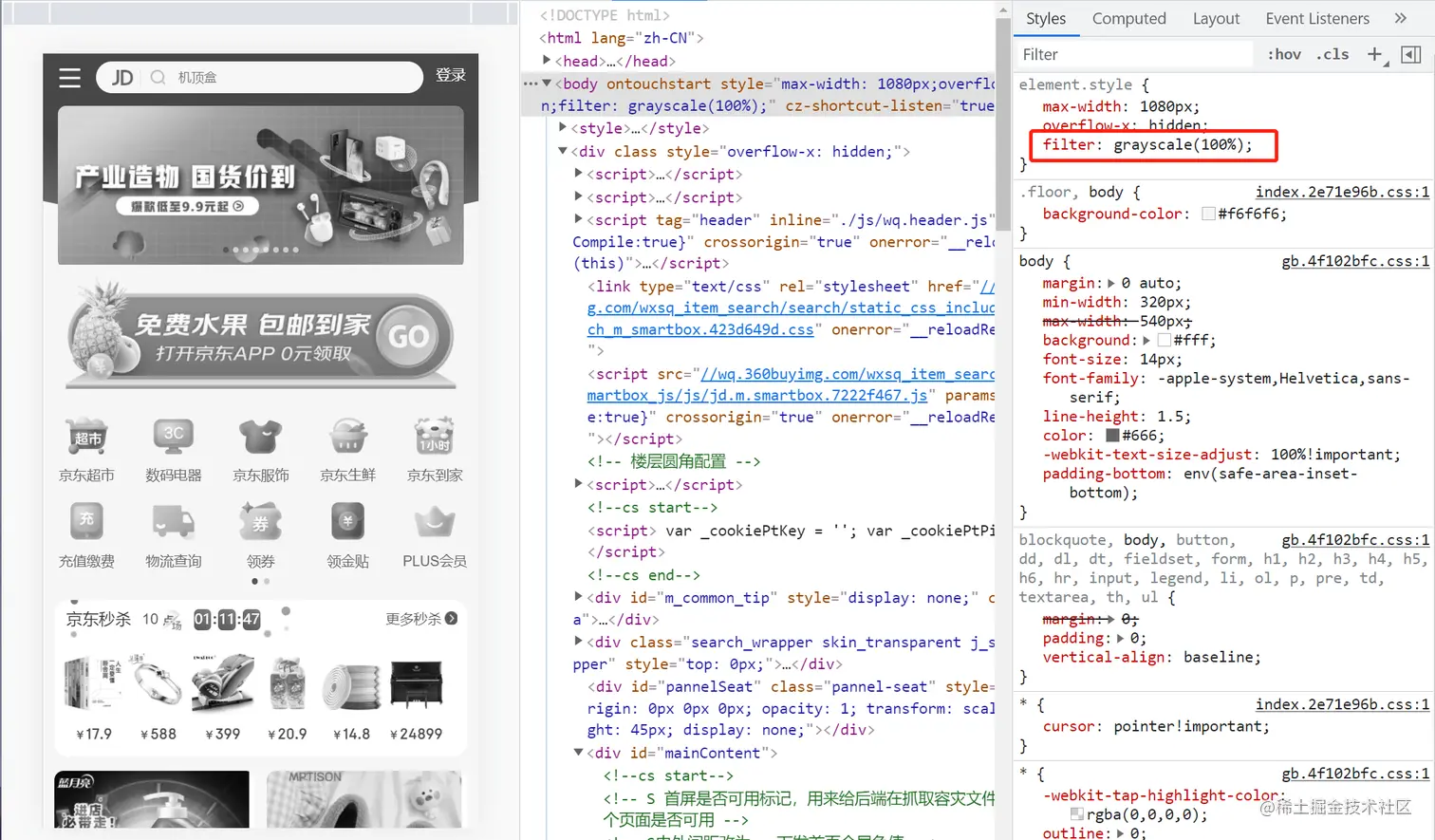
Task: Click #666 color swatch
Action: coord(1112,436)
